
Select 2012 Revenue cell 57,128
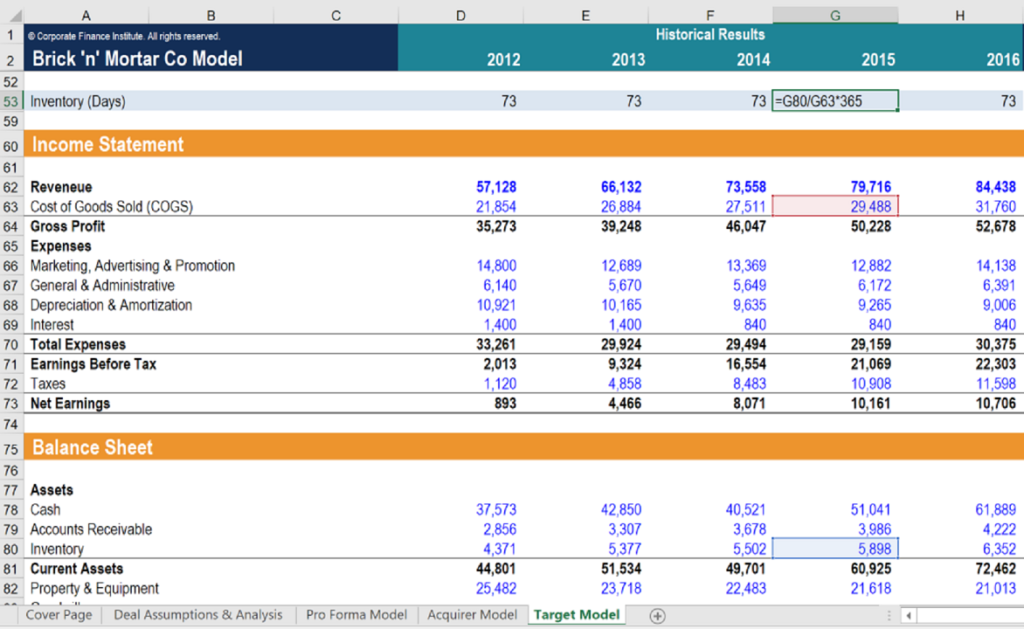(x=496, y=187)
